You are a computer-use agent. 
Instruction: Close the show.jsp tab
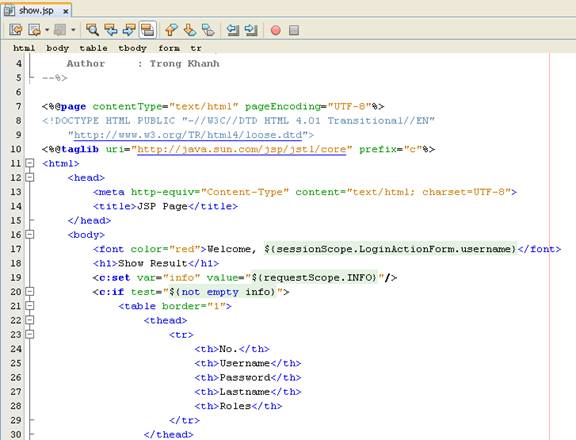pyautogui.click(x=65, y=11)
